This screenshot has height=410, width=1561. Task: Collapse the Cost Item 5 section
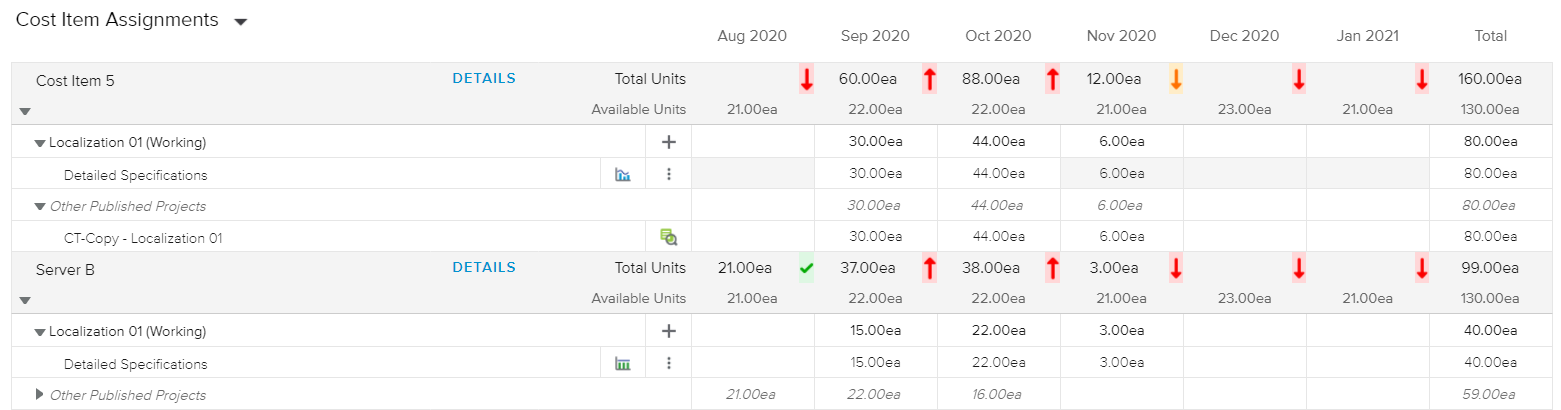pos(25,111)
